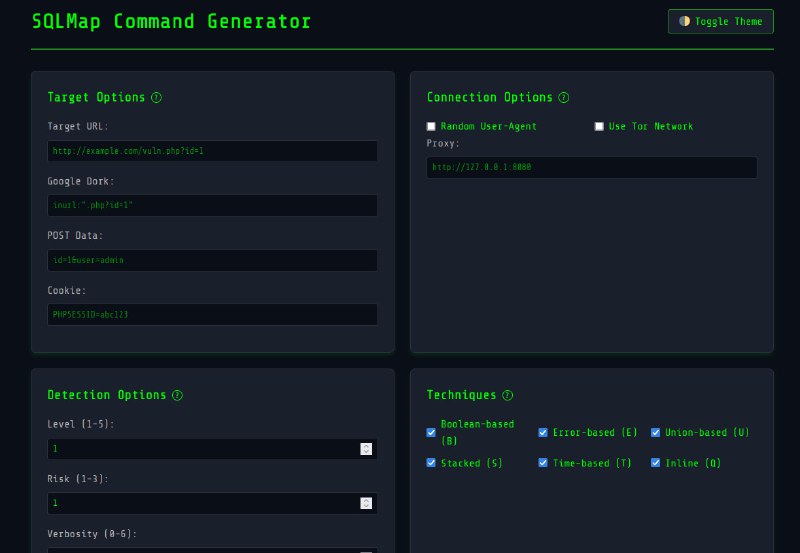
Task: Uncheck the Union-based (U) technique
Action: [656, 433]
